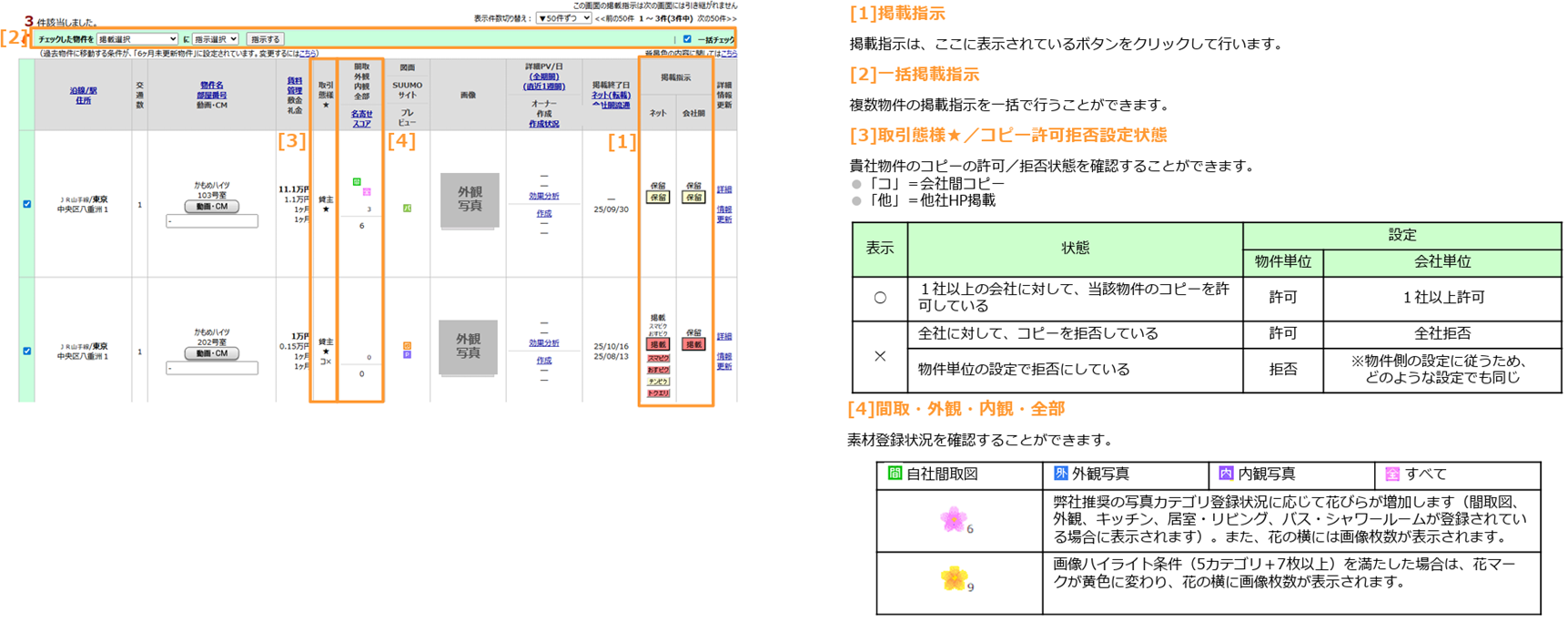Click the green 間取 icon in the 103号室 row
The image size is (1568, 622).
click(357, 182)
